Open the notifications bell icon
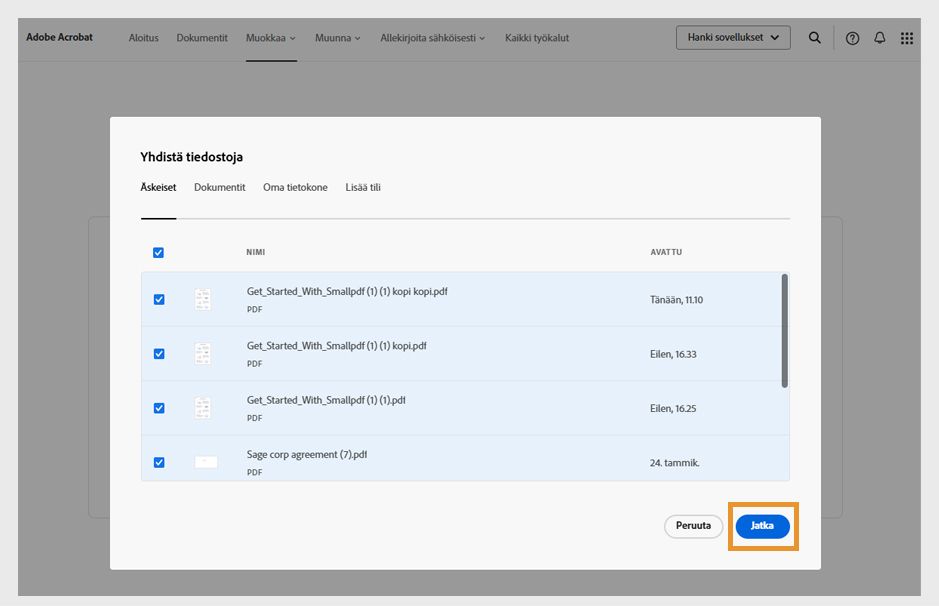The height and width of the screenshot is (606, 939). coord(880,38)
